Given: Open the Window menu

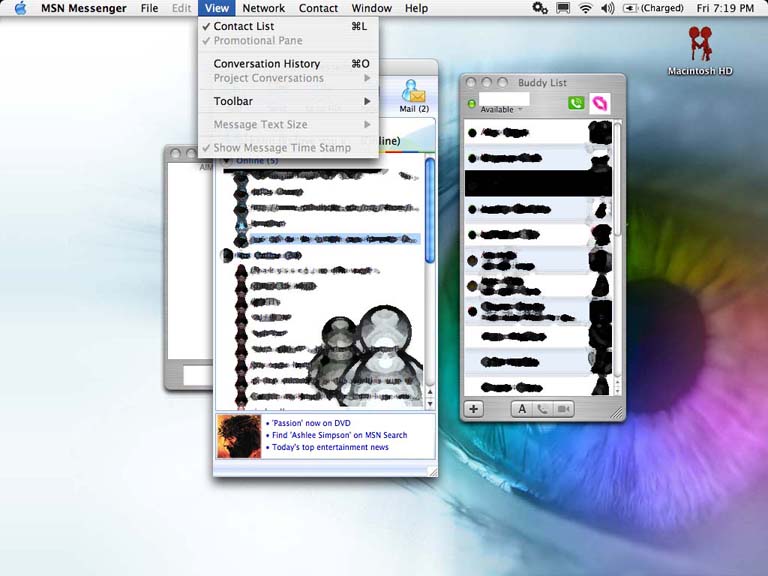Looking at the screenshot, I should pyautogui.click(x=372, y=8).
